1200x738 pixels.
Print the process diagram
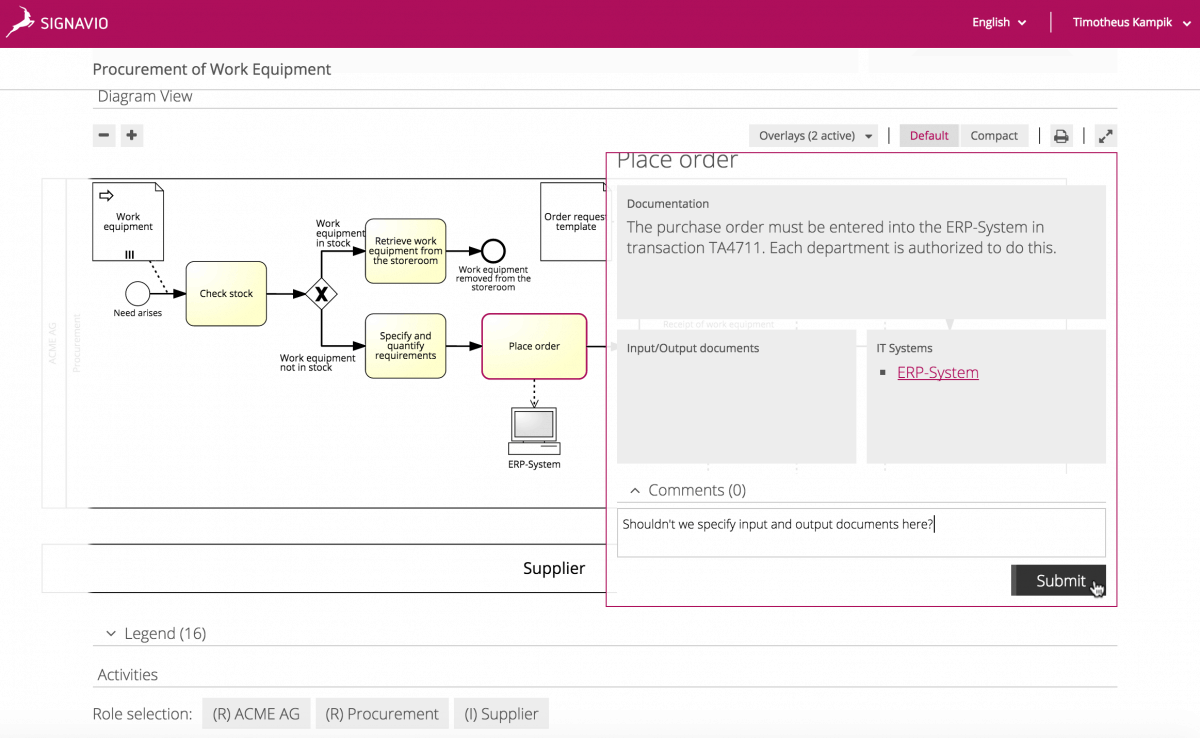[1060, 135]
